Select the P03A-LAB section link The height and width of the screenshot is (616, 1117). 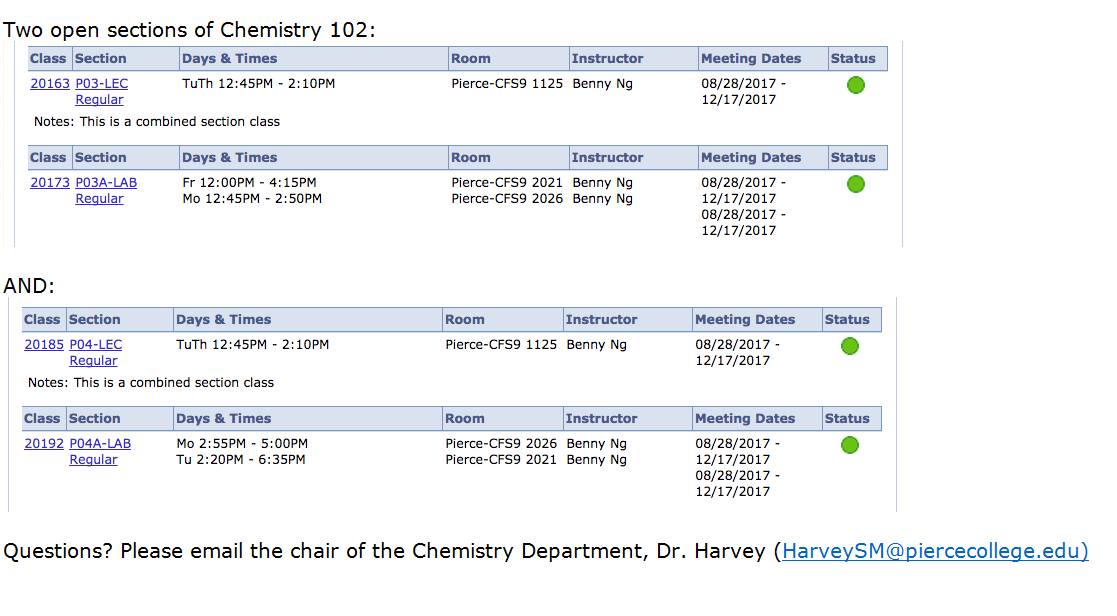(106, 182)
